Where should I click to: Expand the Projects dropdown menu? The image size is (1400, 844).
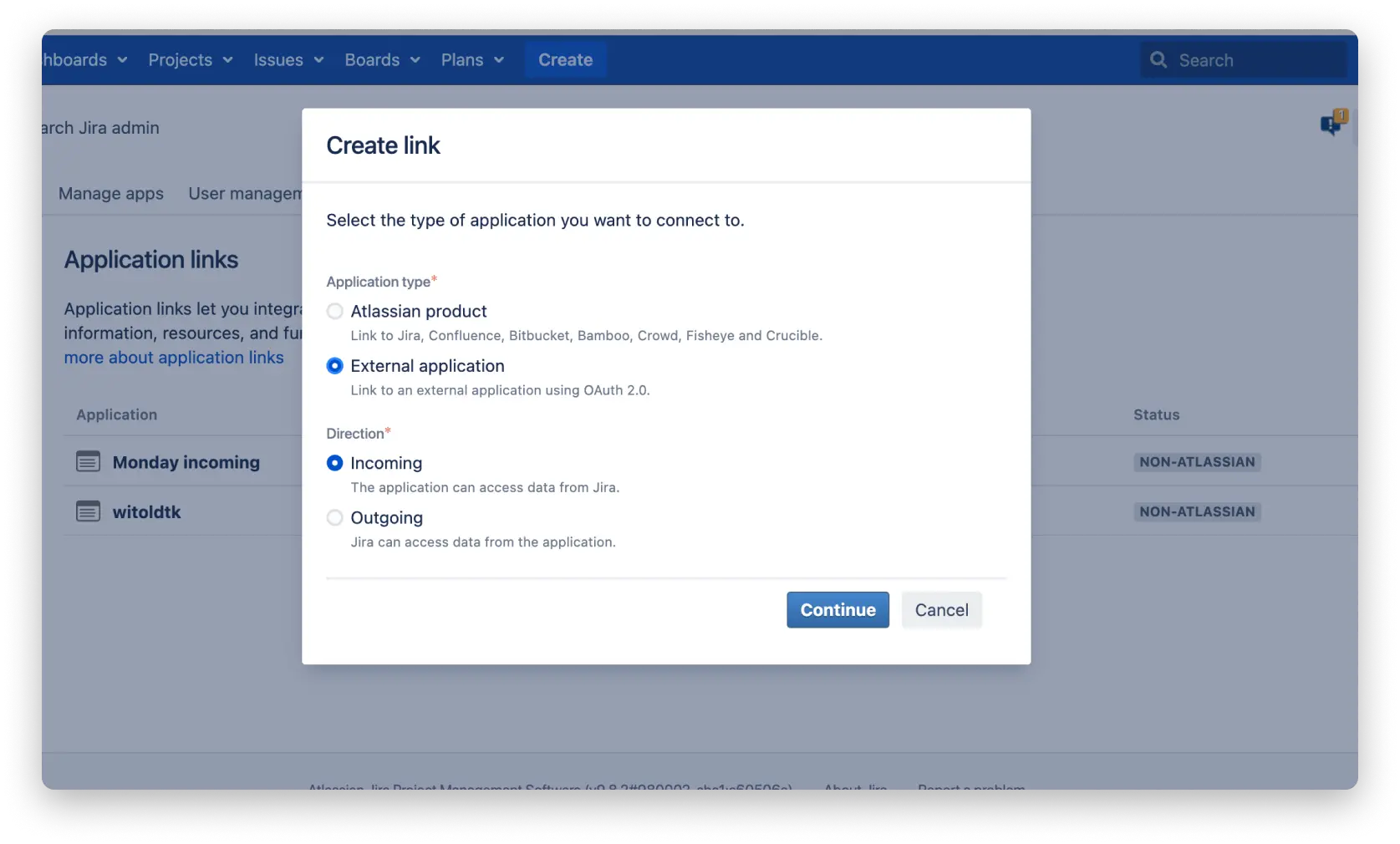coord(191,60)
